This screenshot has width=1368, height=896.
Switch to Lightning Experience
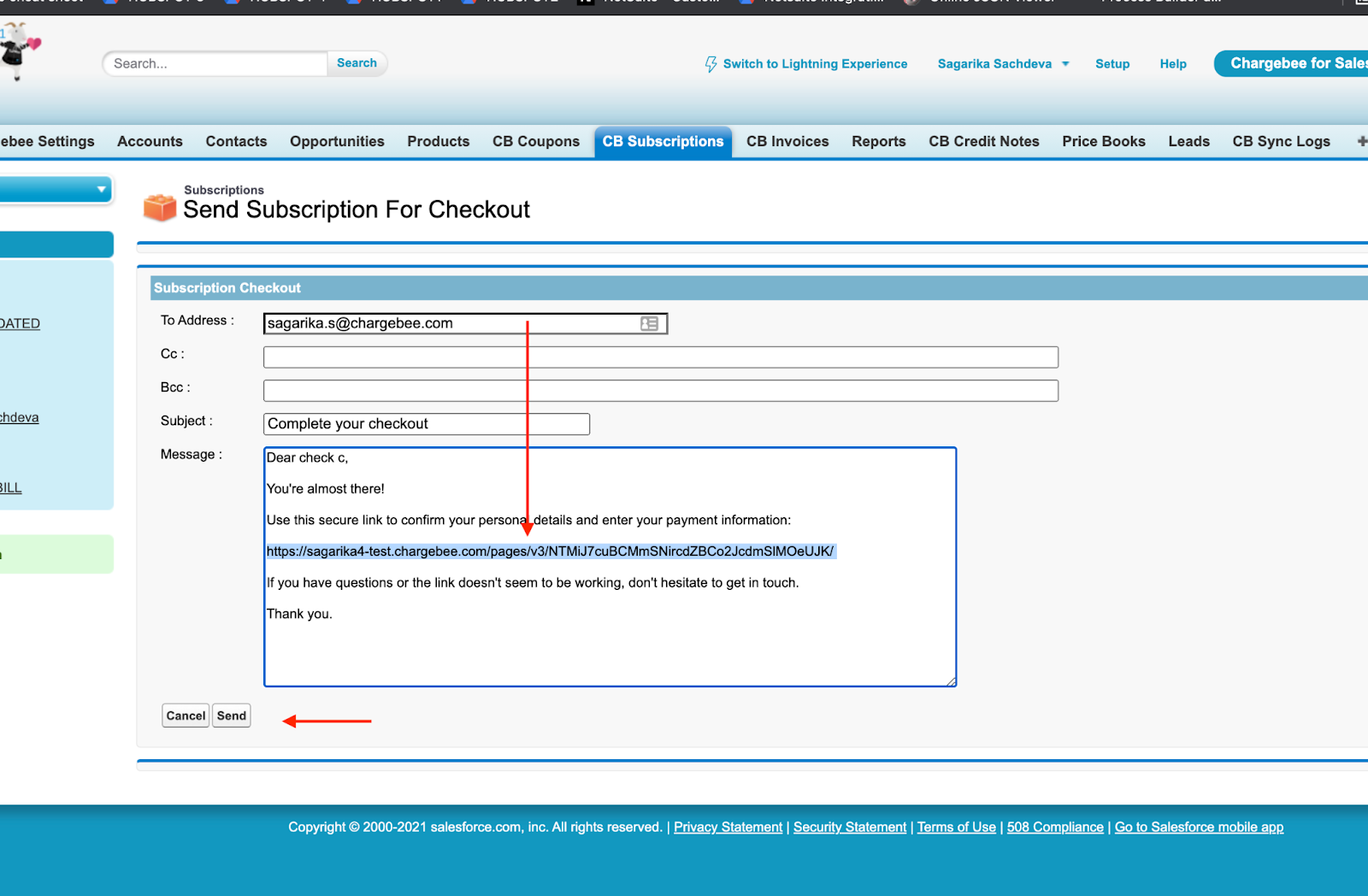click(x=815, y=64)
